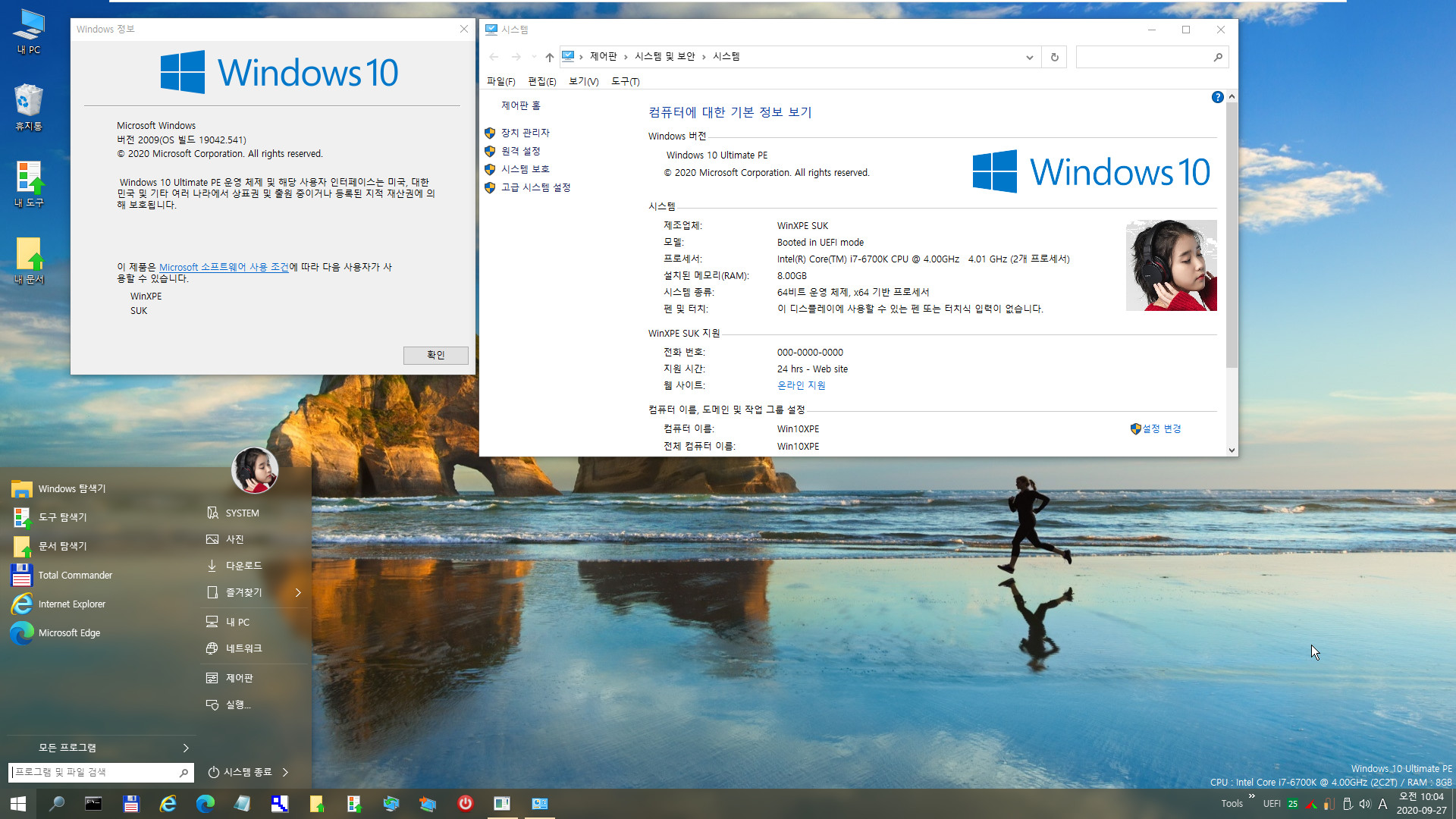The width and height of the screenshot is (1456, 819).
Task: Click the help question mark in System window
Action: click(1217, 97)
